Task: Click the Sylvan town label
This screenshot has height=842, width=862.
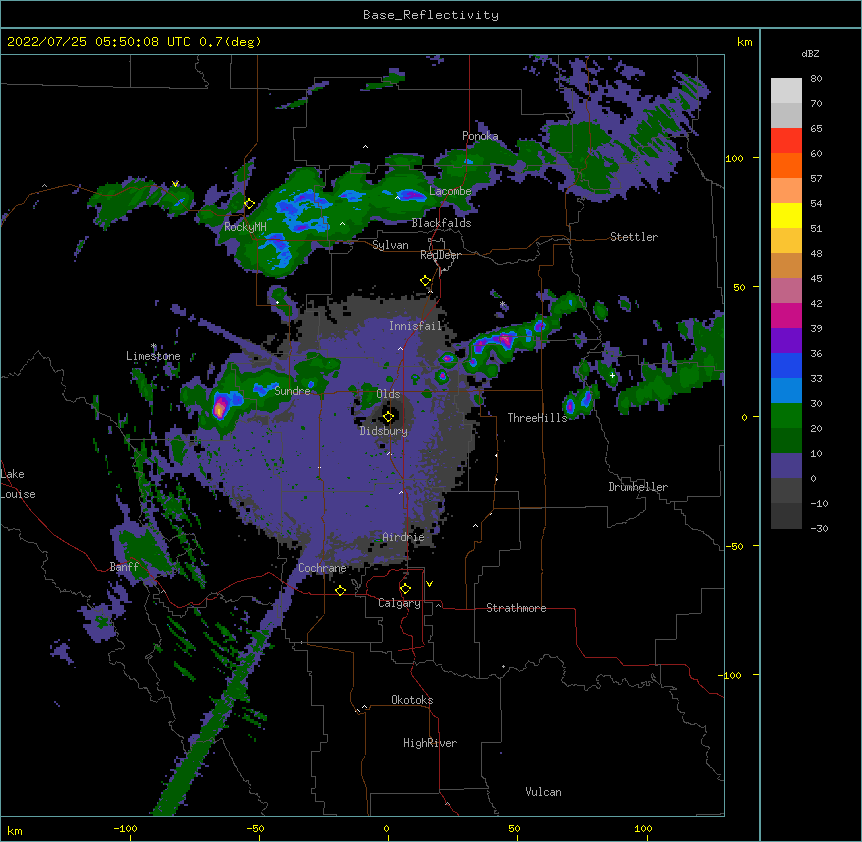Action: click(390, 245)
